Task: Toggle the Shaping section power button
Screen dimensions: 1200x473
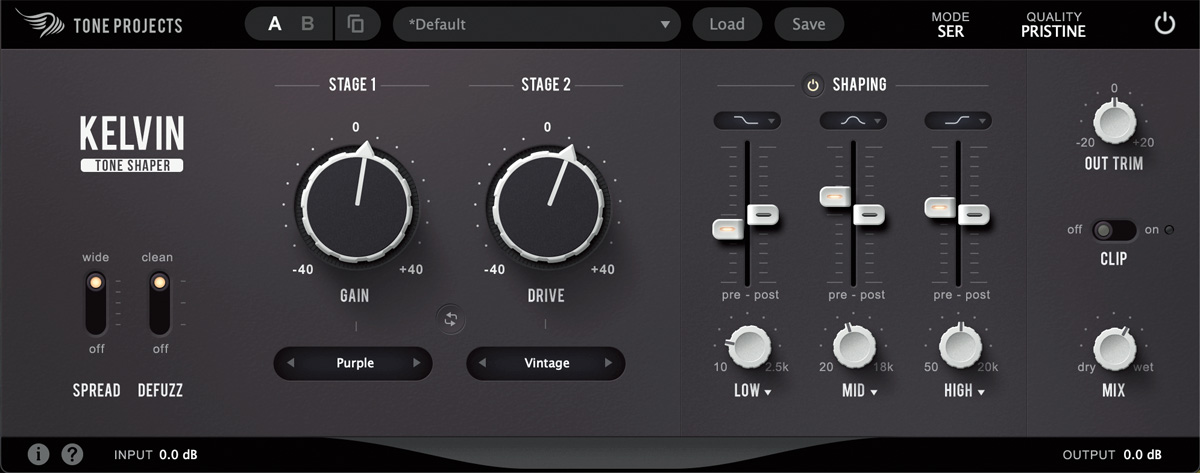Action: click(813, 85)
